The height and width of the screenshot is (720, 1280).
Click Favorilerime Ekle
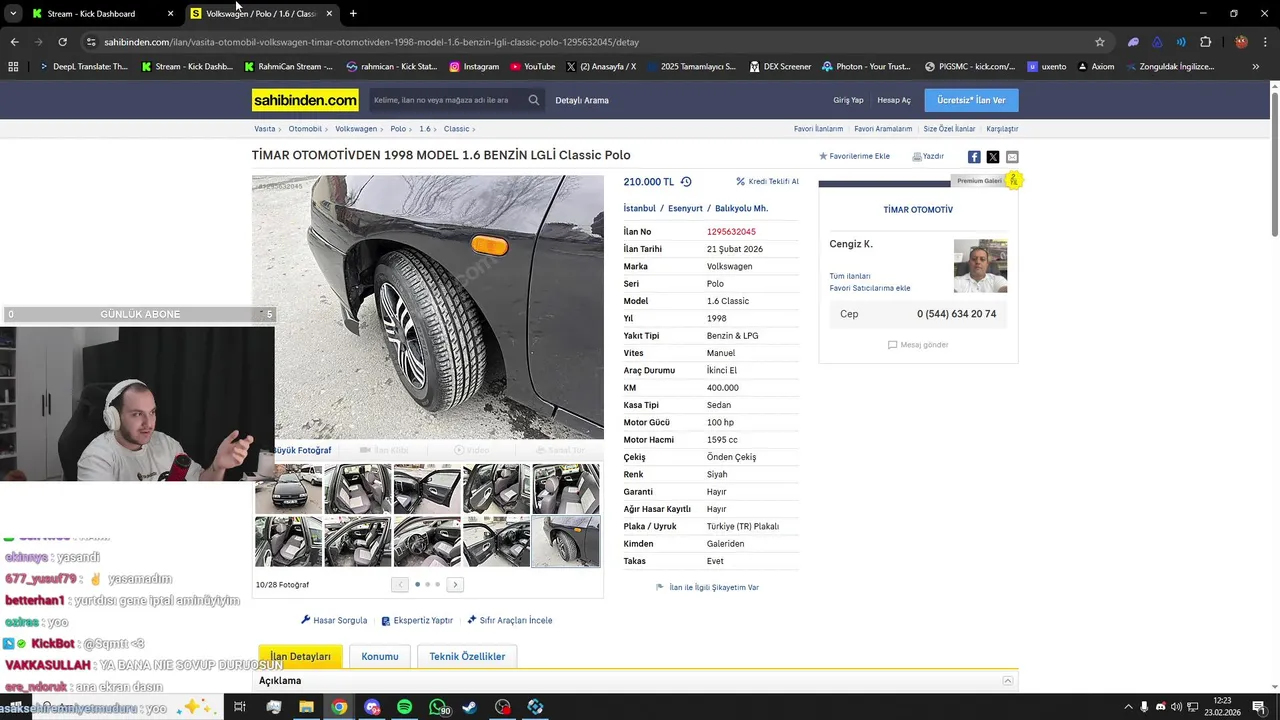[854, 157]
